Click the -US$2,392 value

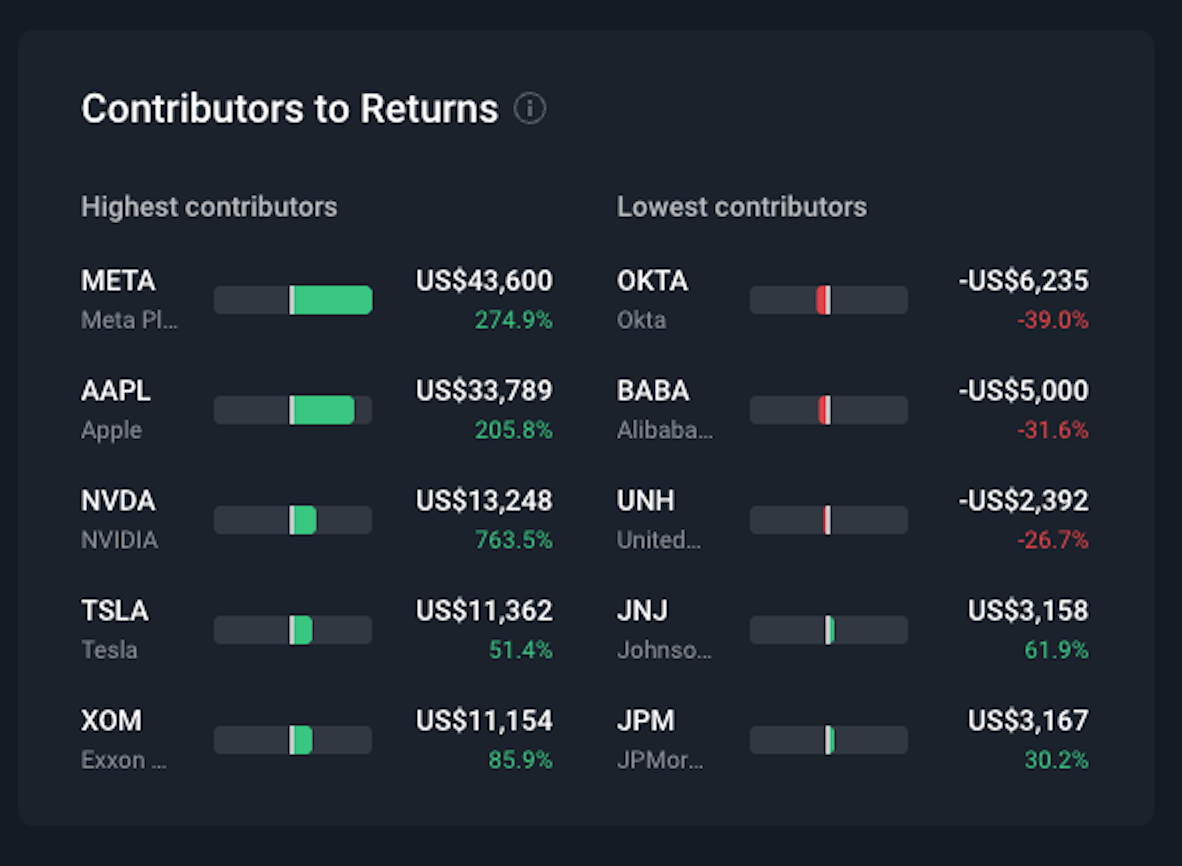point(1024,501)
